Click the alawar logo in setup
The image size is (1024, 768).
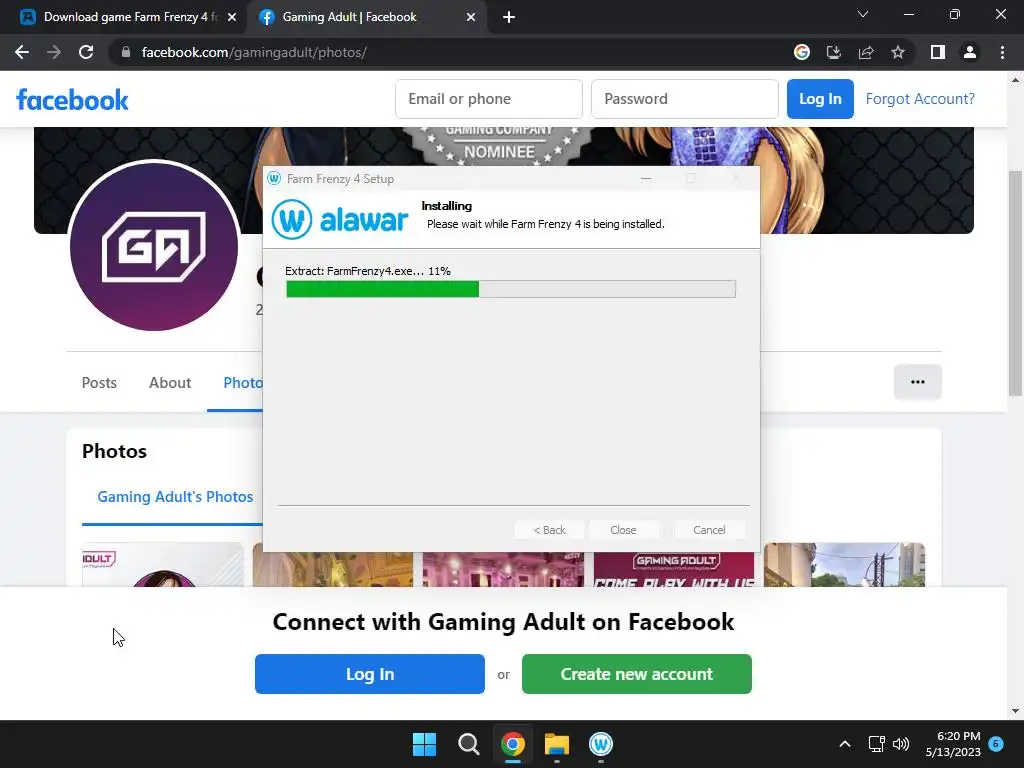[340, 219]
